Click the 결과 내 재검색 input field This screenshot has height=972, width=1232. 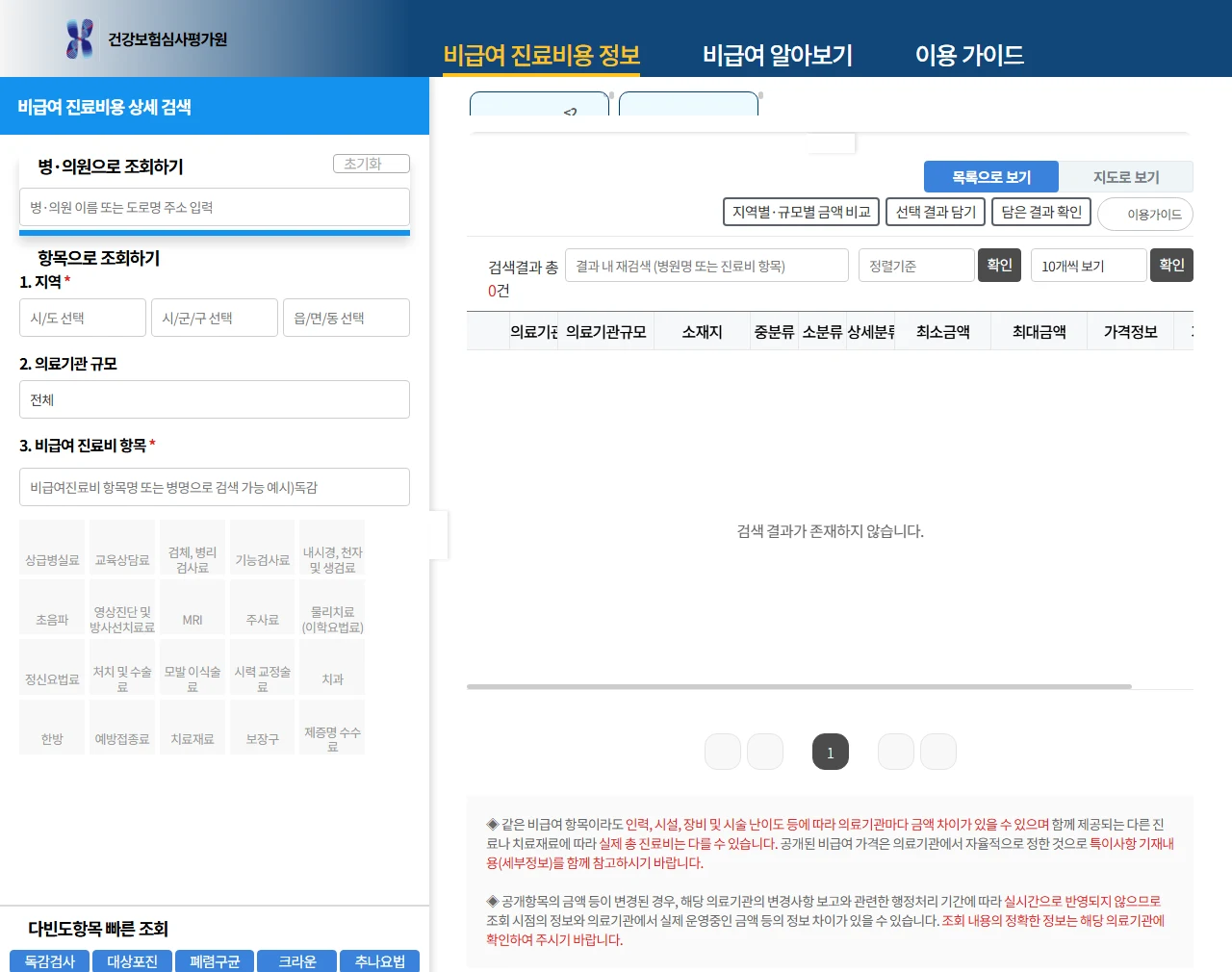(x=706, y=266)
